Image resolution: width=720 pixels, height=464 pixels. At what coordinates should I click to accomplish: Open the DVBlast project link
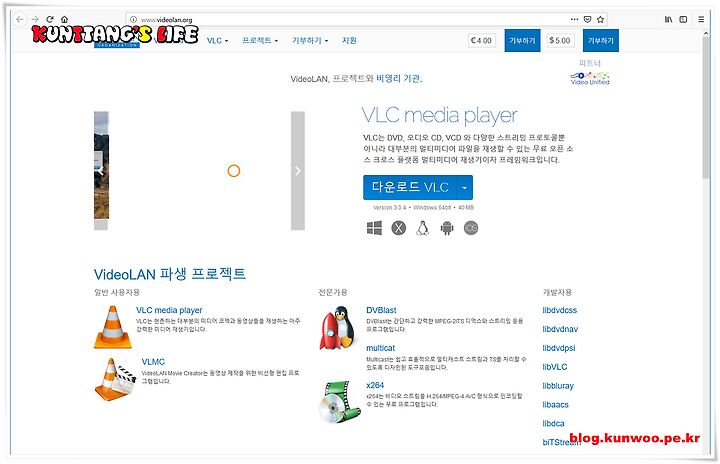381,310
